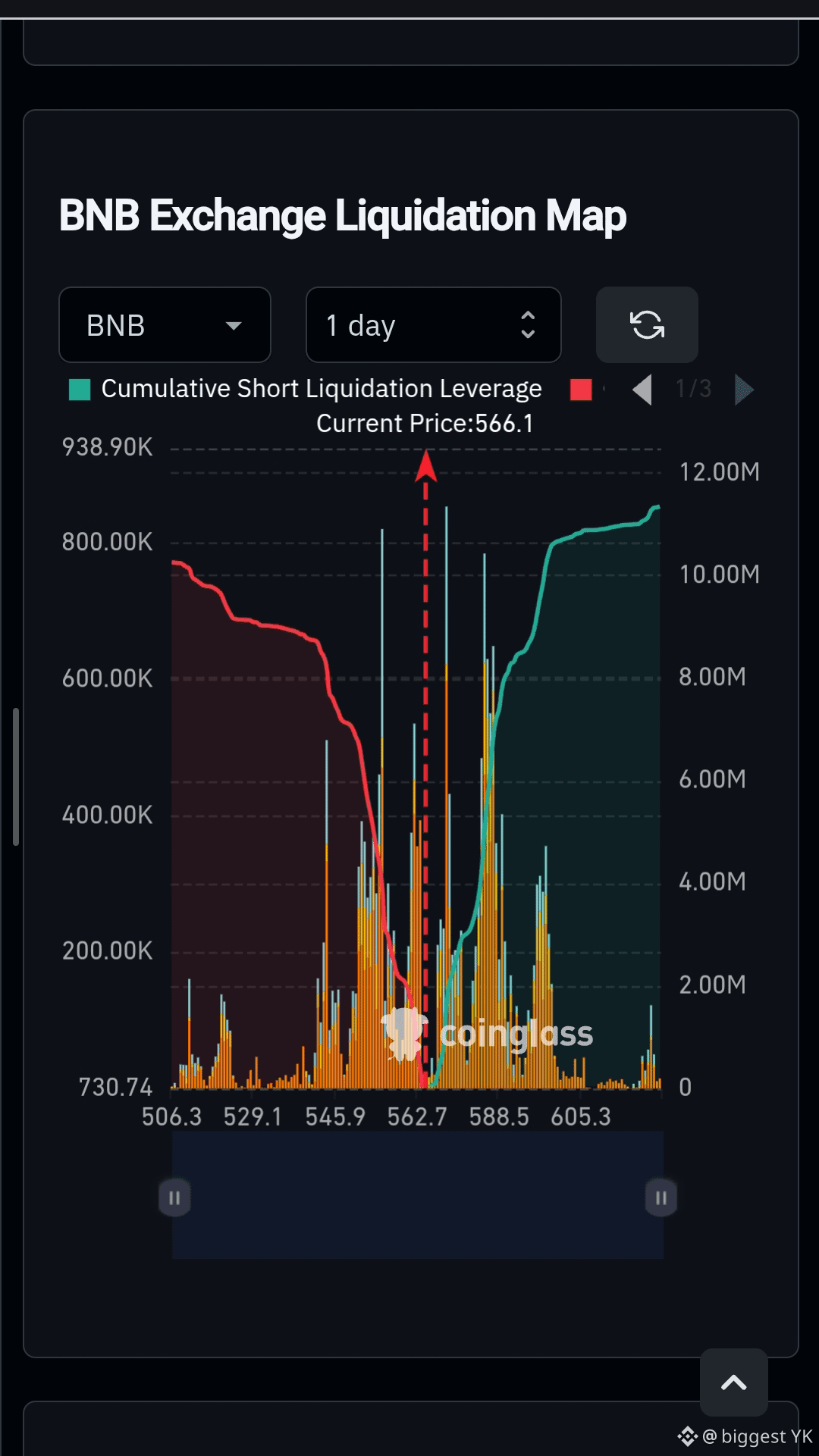Click the 562.7 price axis label
The width and height of the screenshot is (819, 1456).
(x=417, y=1117)
